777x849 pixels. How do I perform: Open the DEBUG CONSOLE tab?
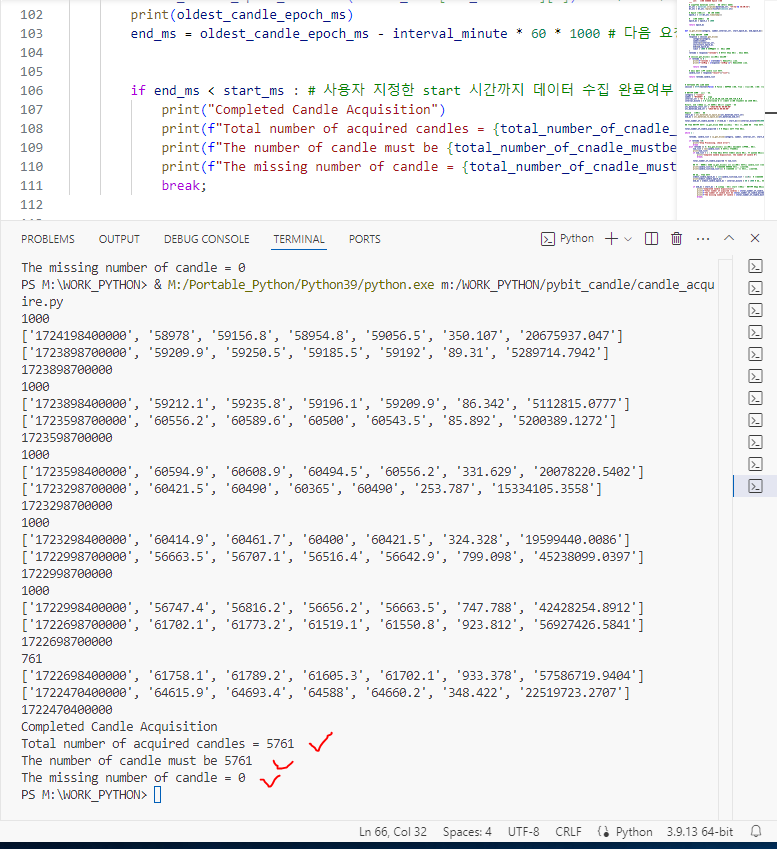206,239
